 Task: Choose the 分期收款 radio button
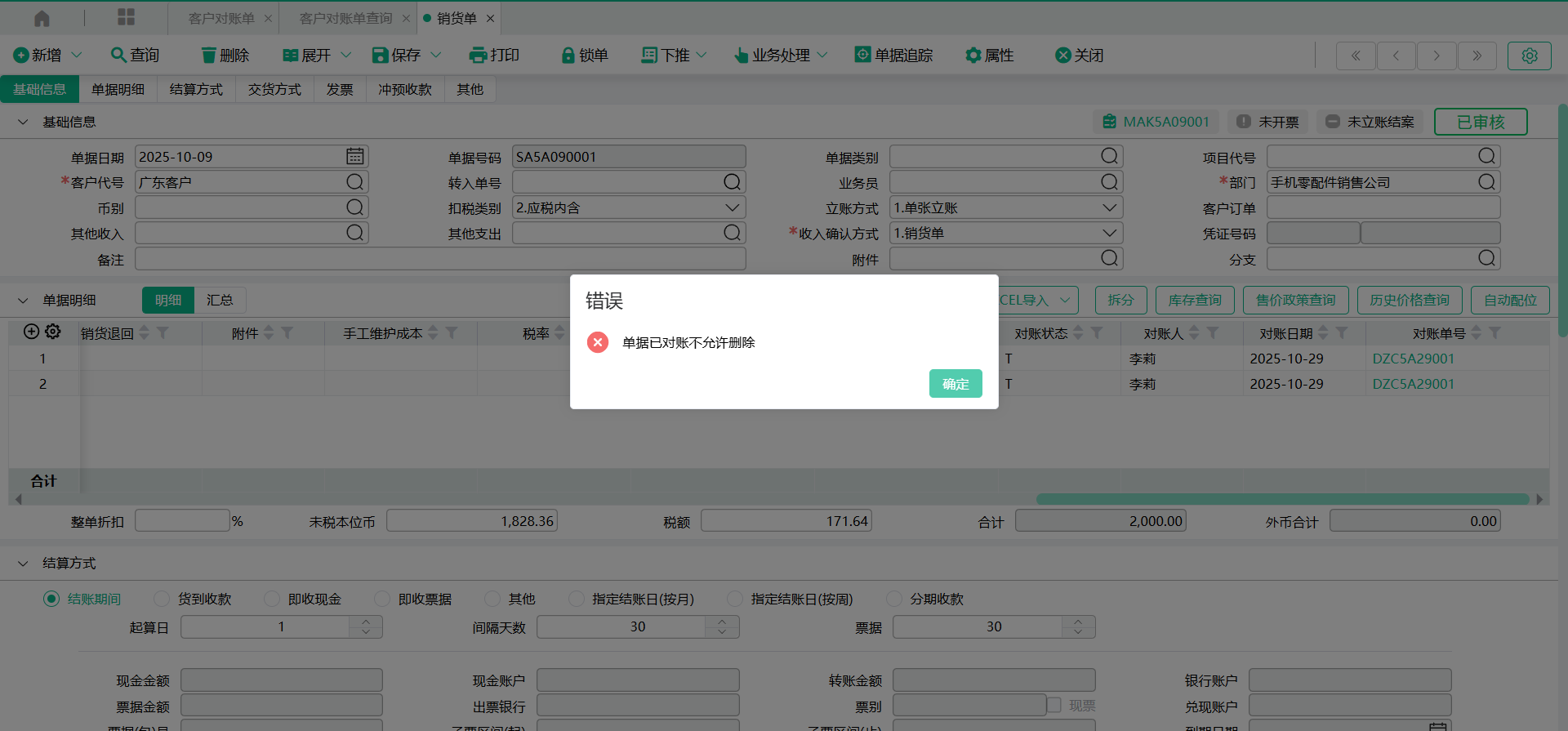(x=894, y=599)
